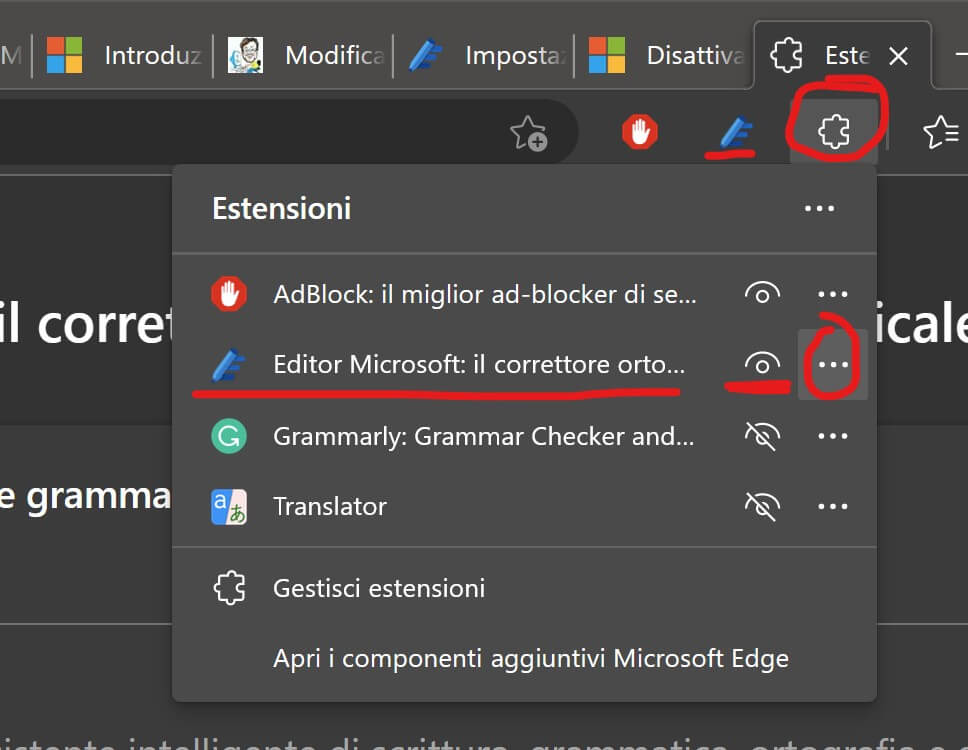Screen dimensions: 968x750
Task: Open more actions for Grammarly extension
Action: (x=833, y=436)
